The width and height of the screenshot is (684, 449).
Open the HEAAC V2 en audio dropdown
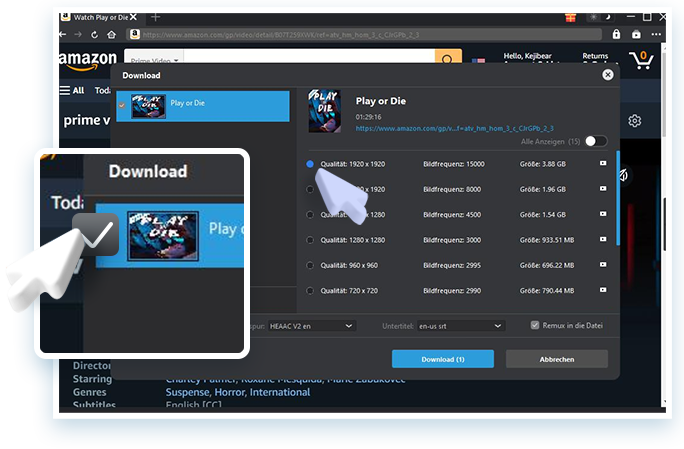click(311, 326)
